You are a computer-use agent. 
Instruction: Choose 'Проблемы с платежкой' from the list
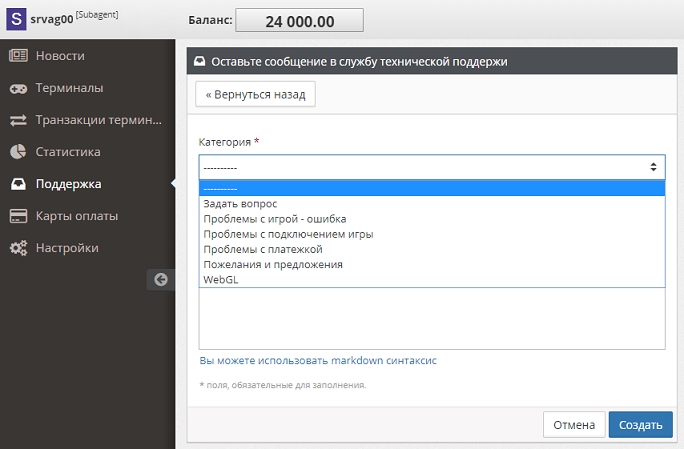point(263,249)
